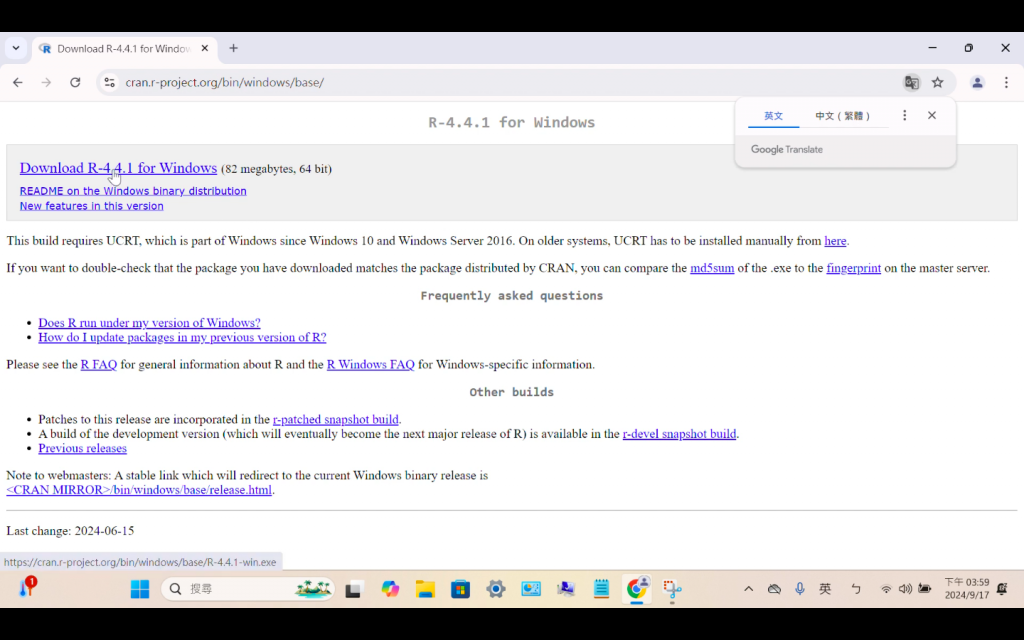Go back to the previous page

click(18, 82)
